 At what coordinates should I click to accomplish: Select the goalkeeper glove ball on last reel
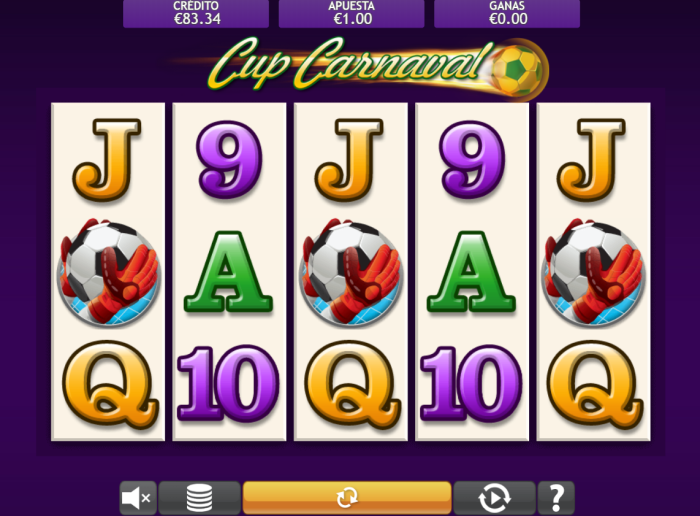593,272
